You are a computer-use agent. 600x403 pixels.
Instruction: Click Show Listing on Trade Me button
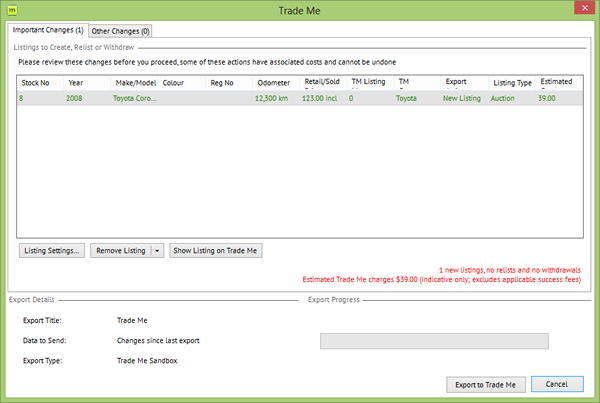(x=215, y=251)
